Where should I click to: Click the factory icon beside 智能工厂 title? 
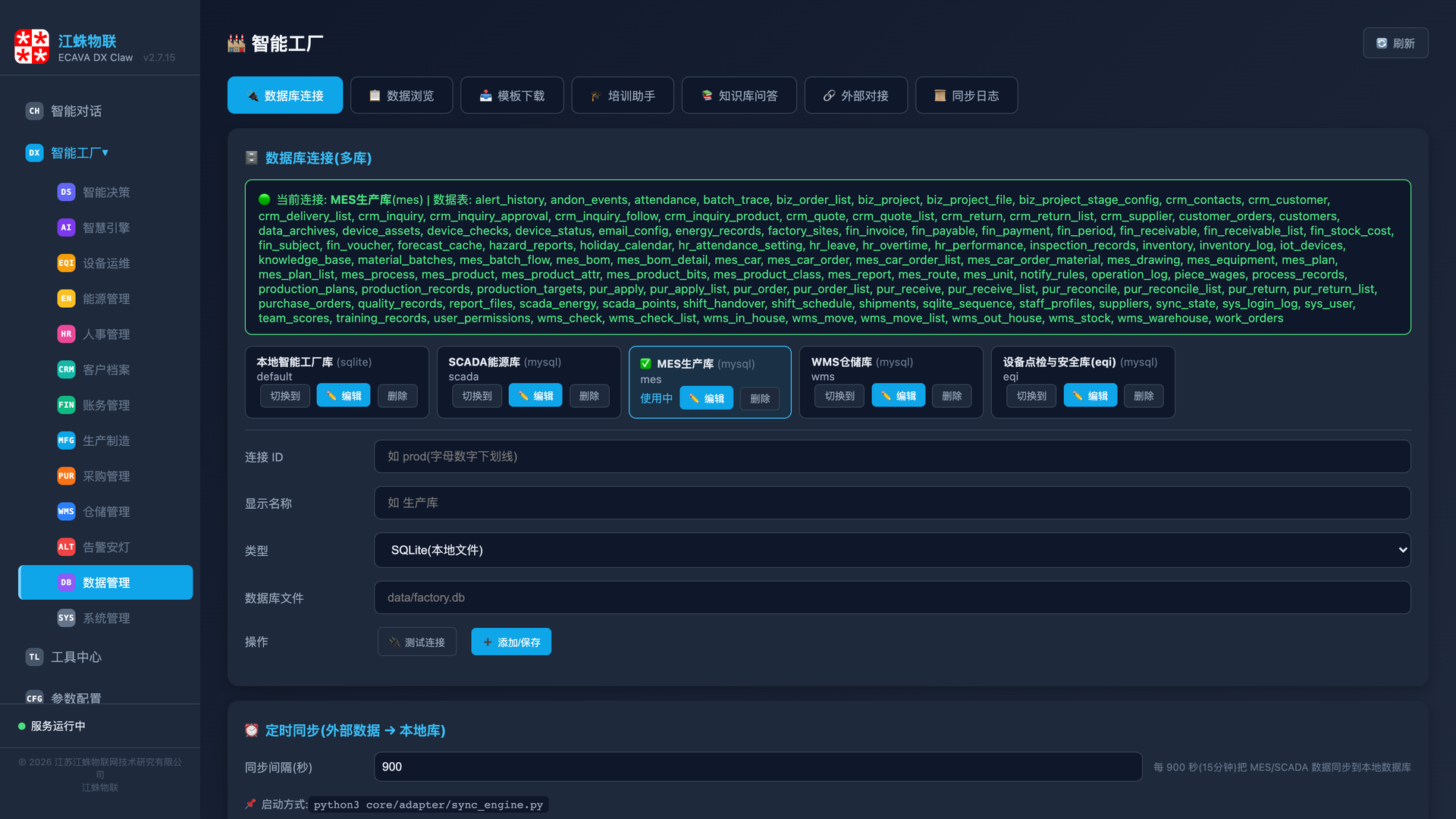pyautogui.click(x=237, y=44)
